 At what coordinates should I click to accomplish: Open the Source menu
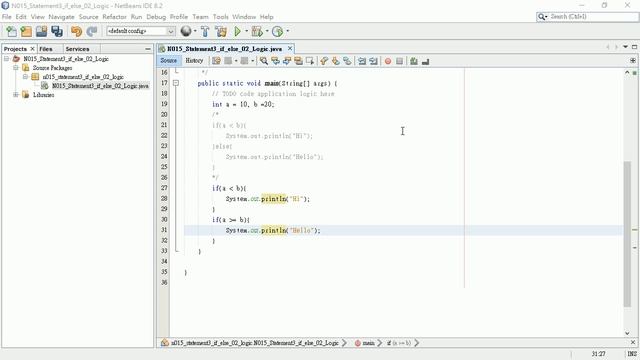click(88, 17)
